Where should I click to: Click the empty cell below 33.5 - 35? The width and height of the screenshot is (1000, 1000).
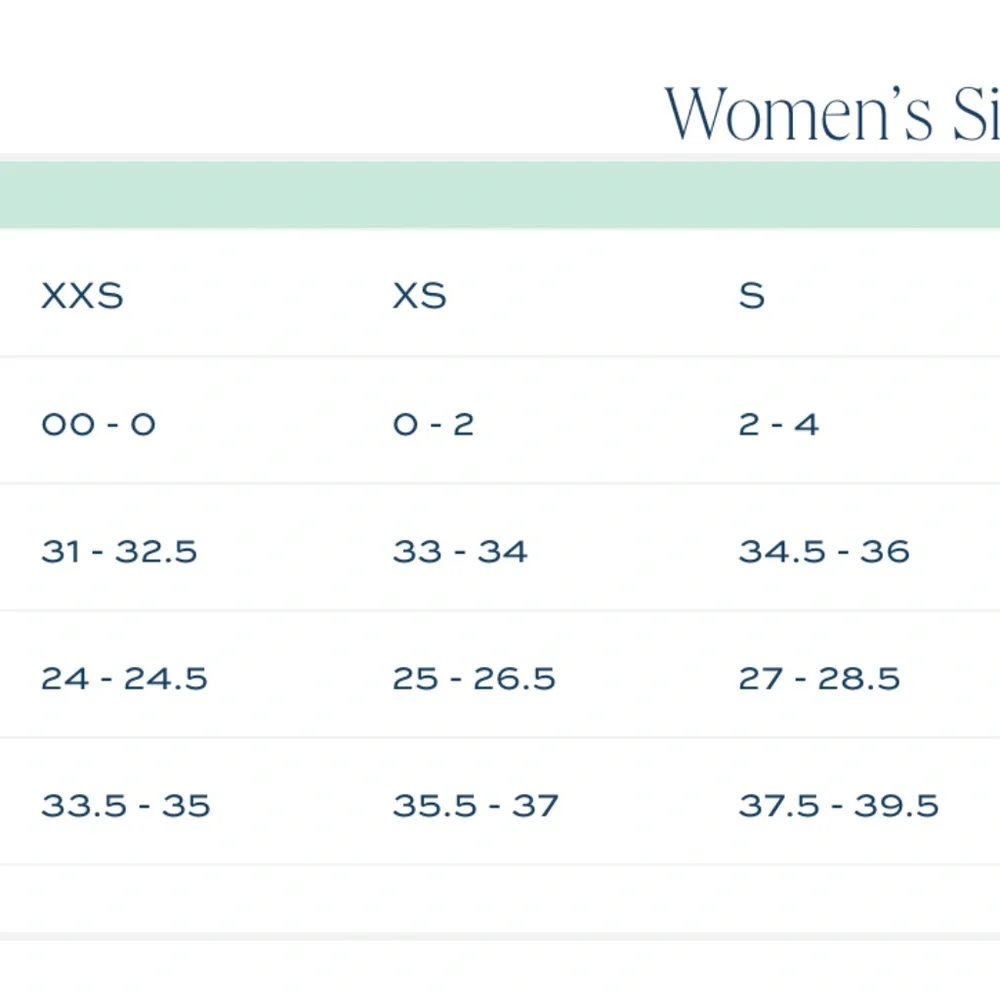point(126,898)
